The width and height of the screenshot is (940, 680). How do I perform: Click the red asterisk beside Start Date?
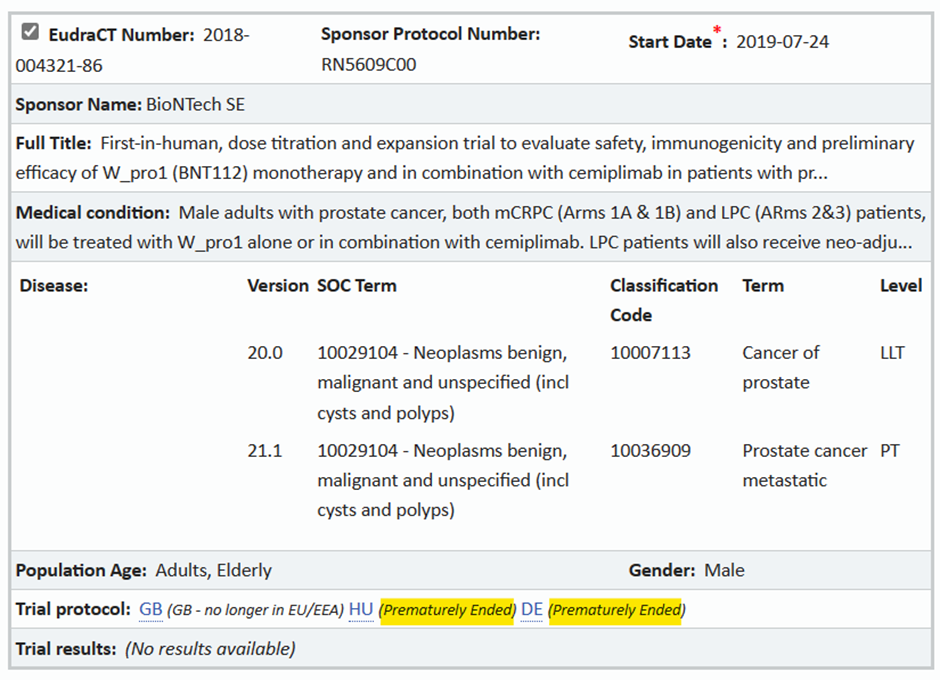(719, 30)
